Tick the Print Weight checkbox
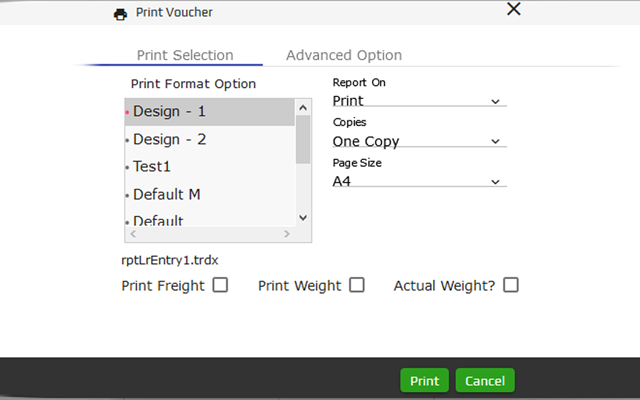 [357, 285]
